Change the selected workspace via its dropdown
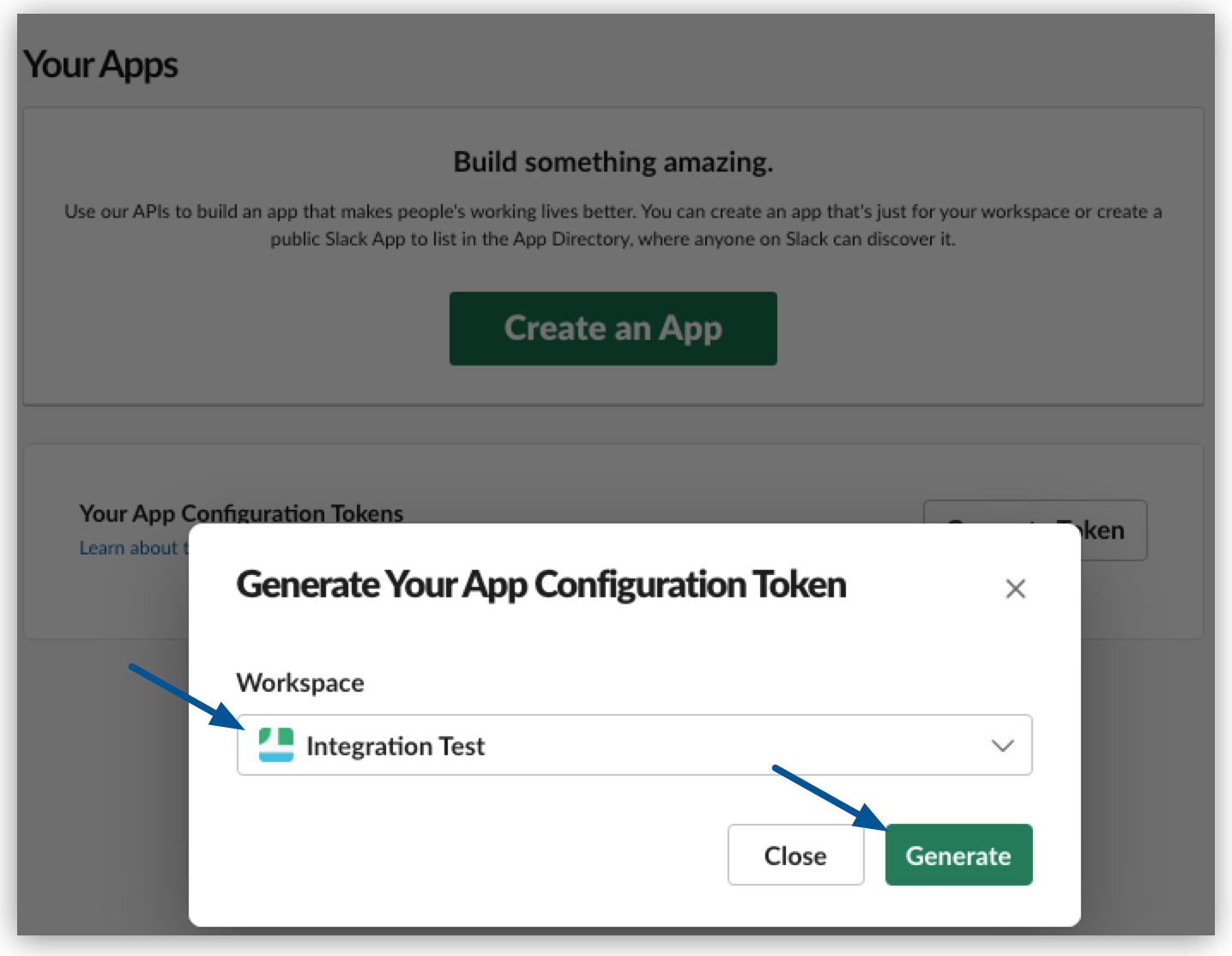 tap(635, 746)
